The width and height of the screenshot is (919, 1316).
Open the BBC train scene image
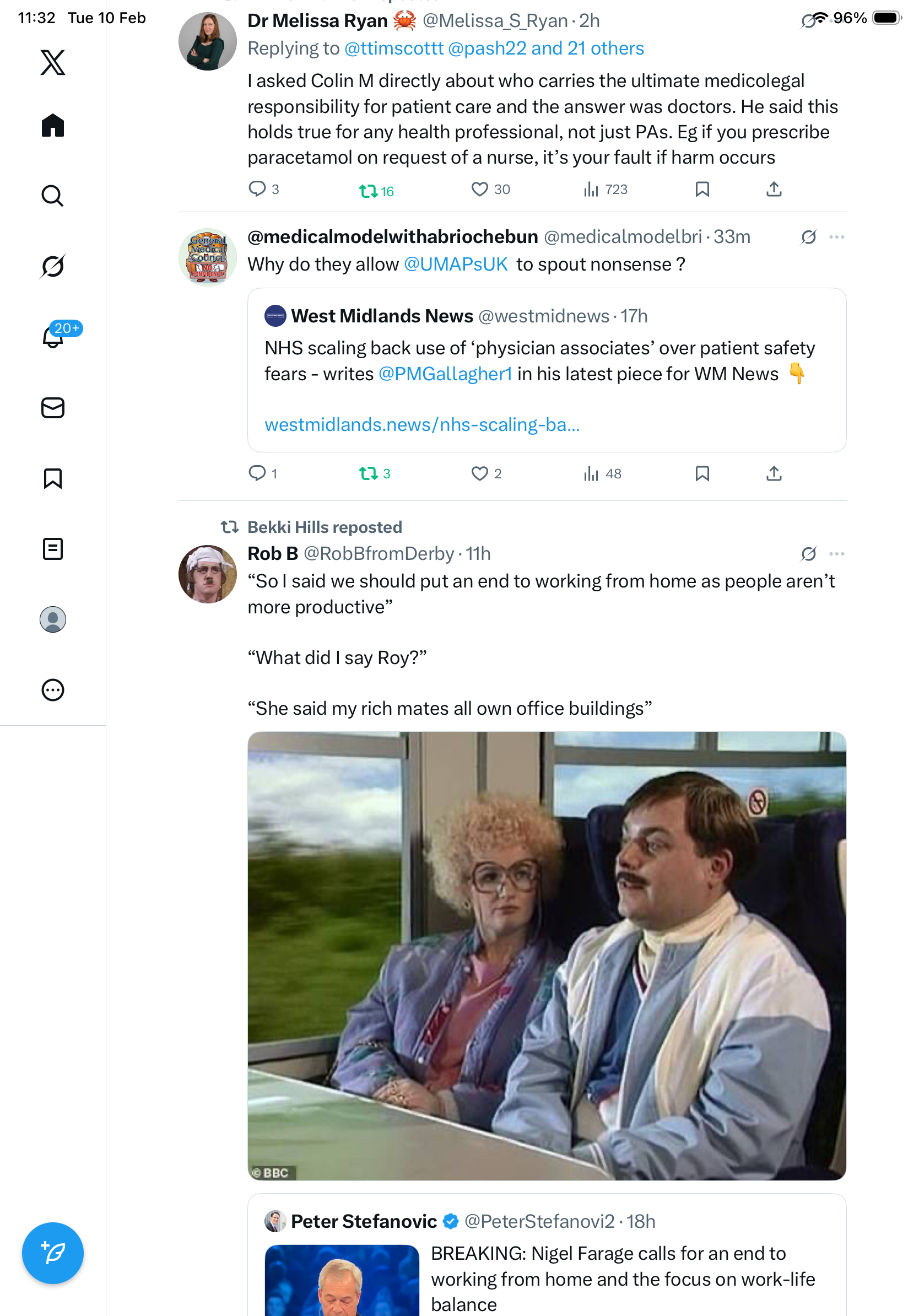click(x=547, y=956)
